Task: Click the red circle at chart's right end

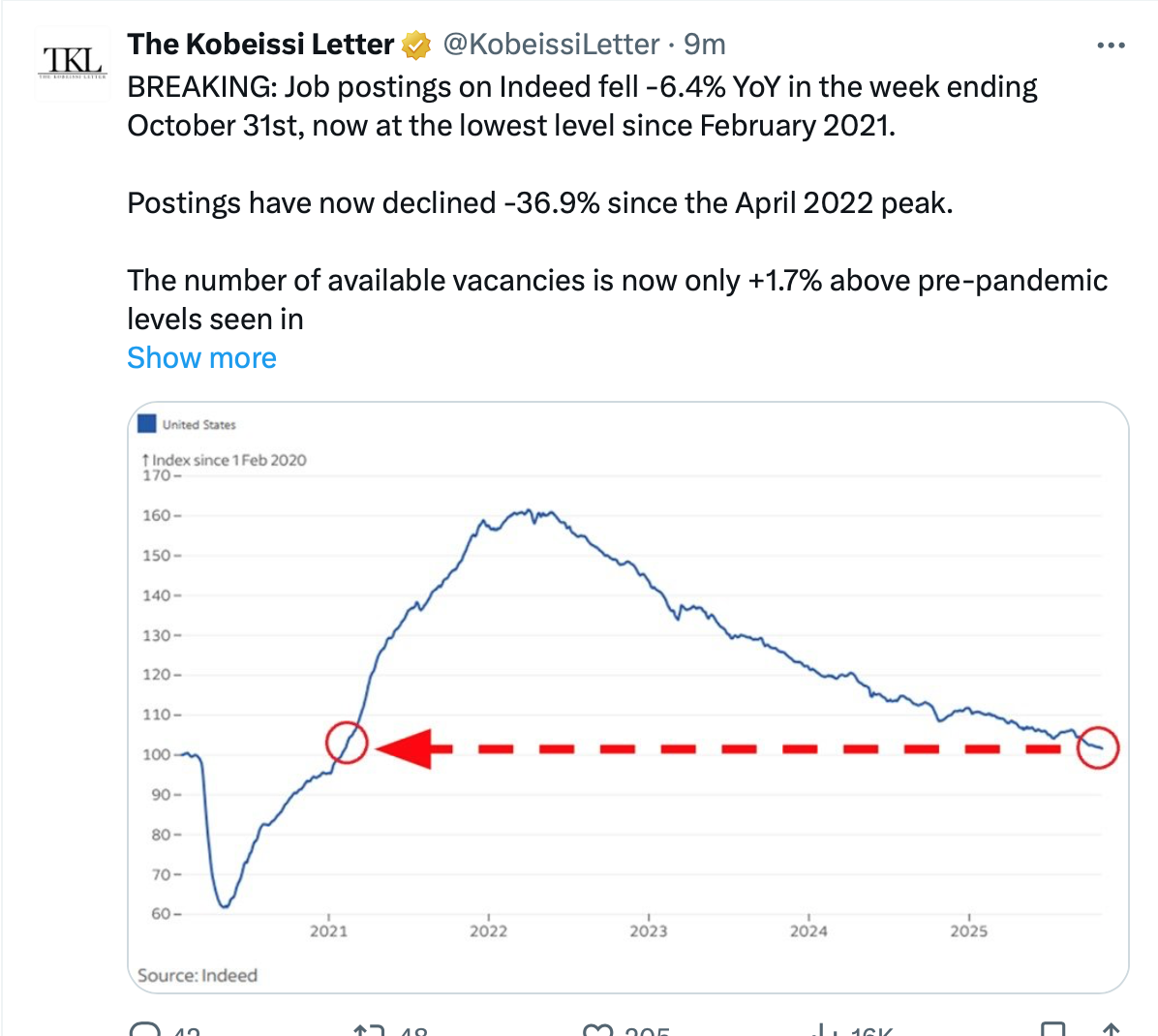Action: [x=1098, y=747]
